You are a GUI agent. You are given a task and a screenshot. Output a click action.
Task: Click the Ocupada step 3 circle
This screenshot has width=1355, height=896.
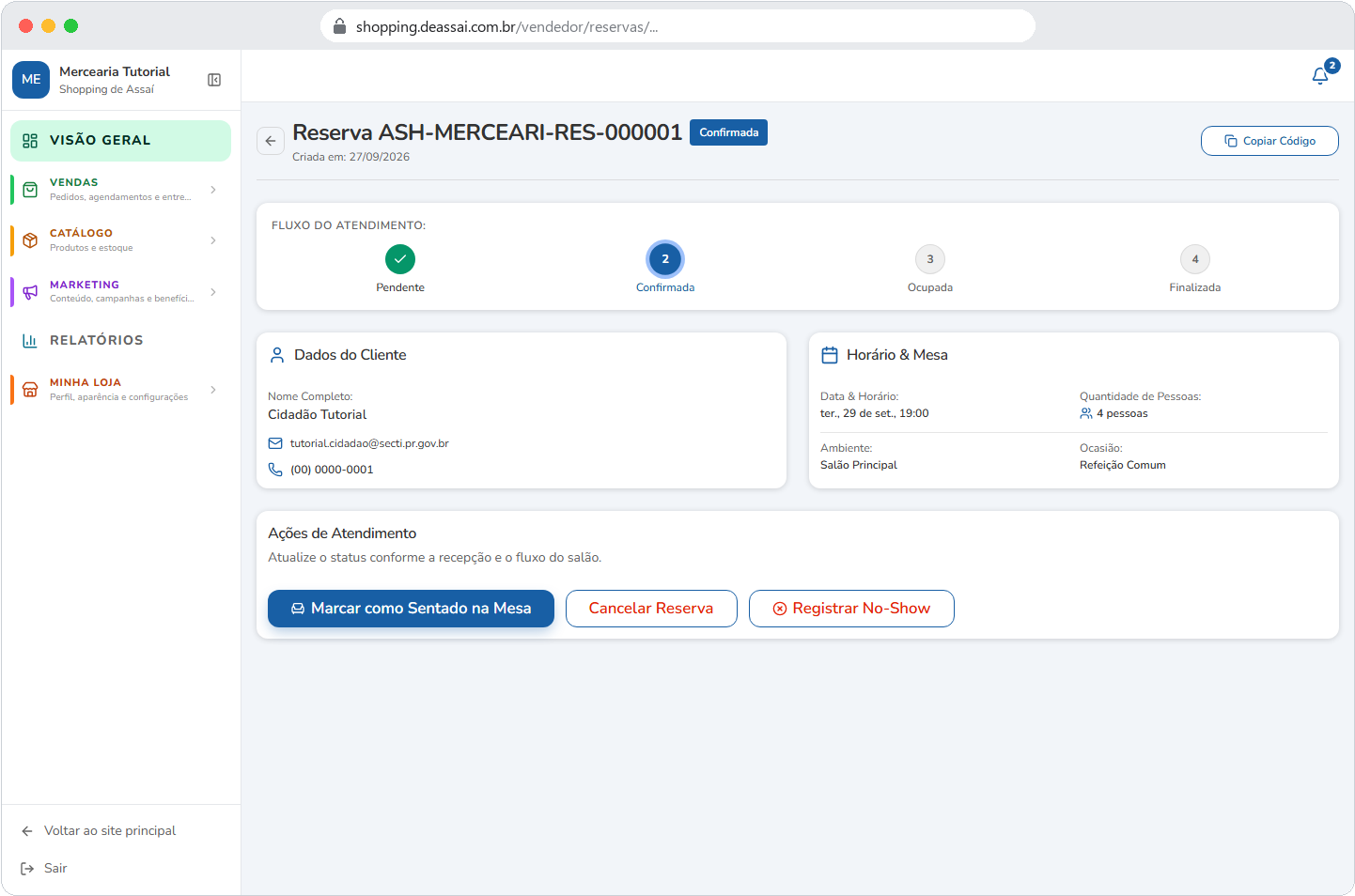930,259
